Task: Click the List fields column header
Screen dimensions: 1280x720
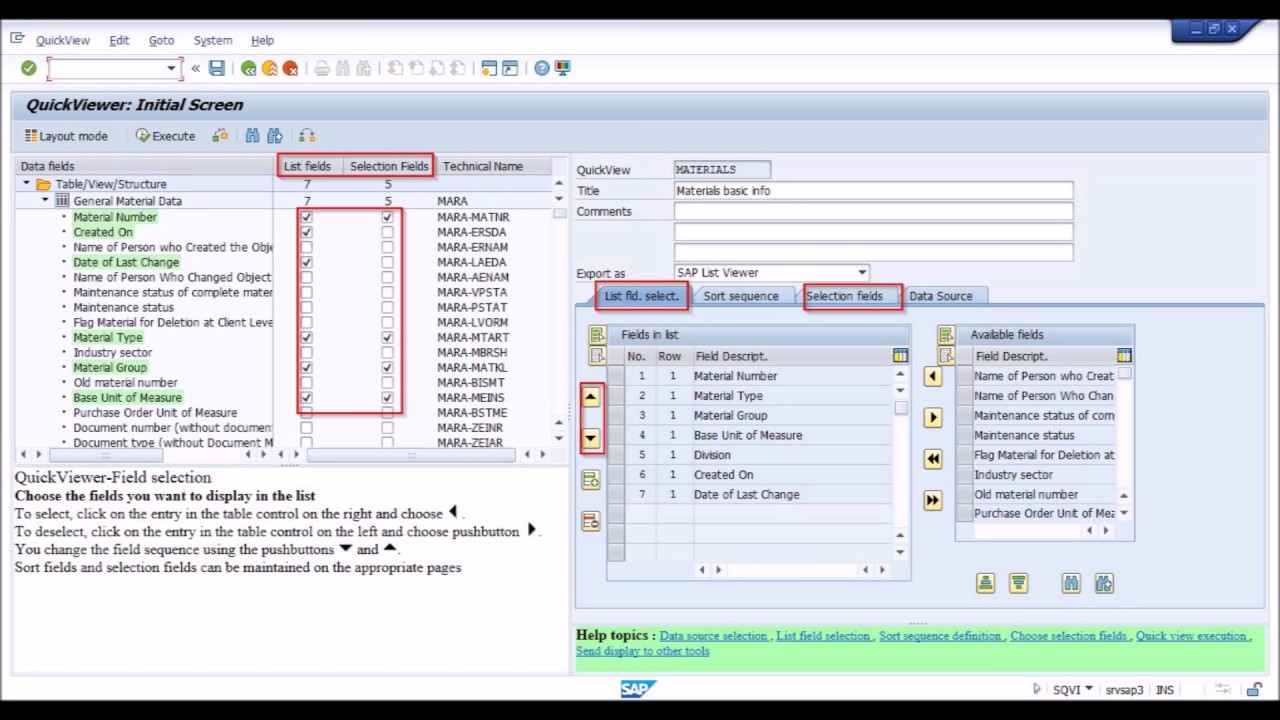Action: pos(307,167)
